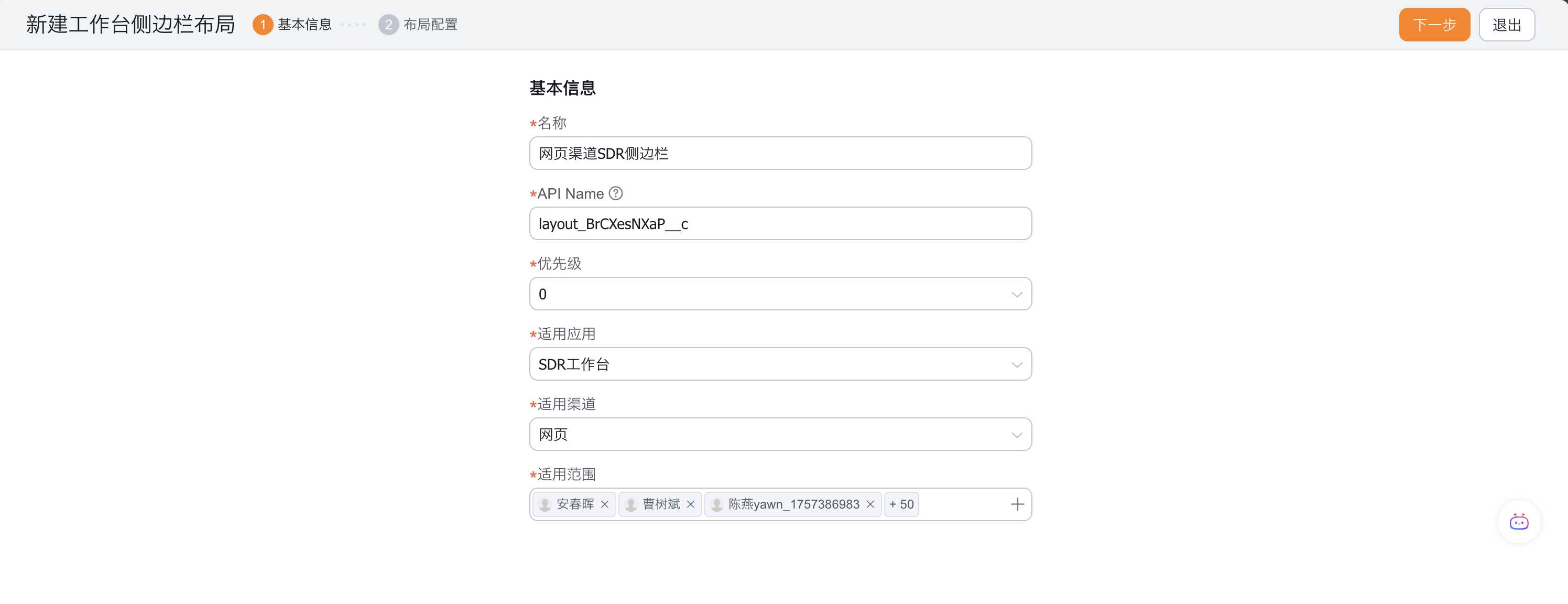Go to the 基本信息 step

(x=304, y=25)
